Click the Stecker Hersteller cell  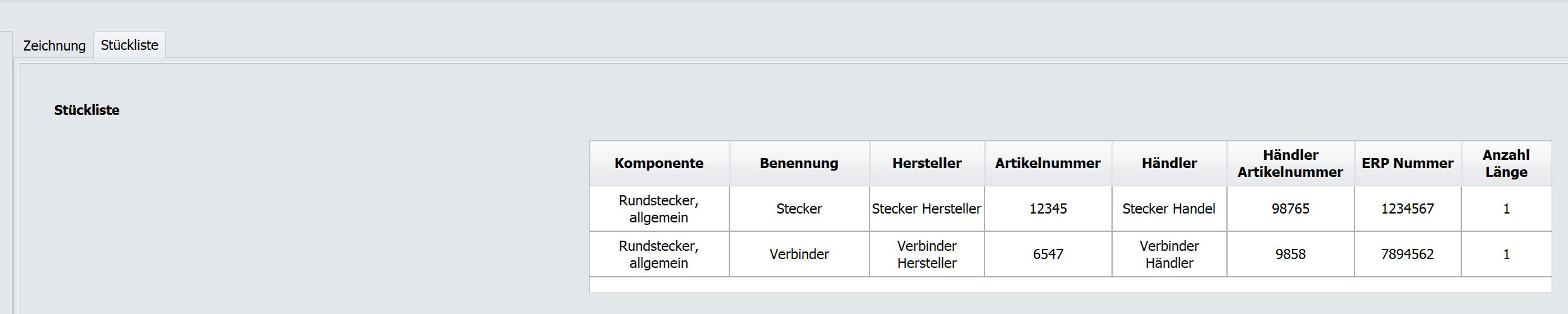tap(926, 209)
